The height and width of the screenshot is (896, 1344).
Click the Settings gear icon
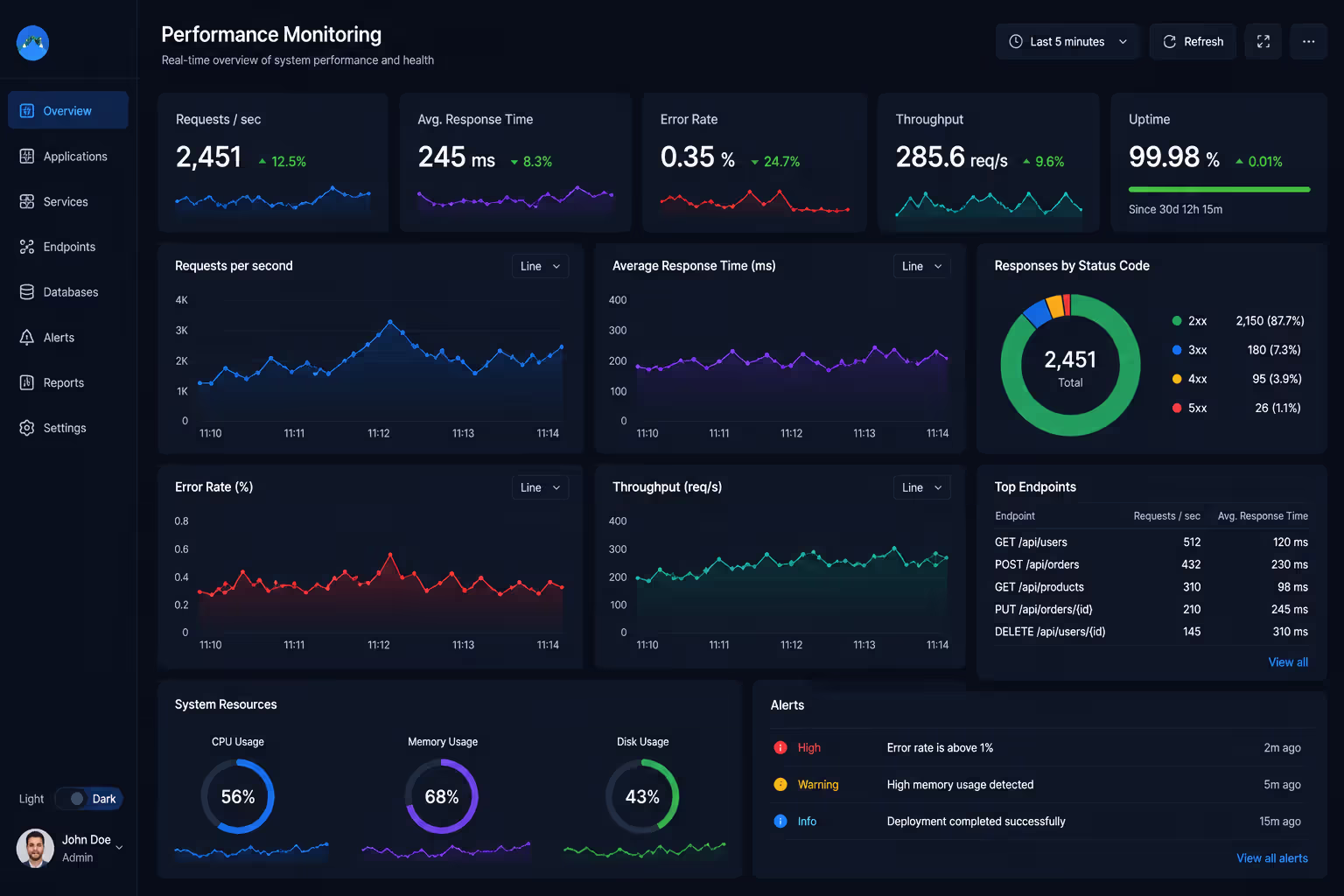click(x=27, y=428)
